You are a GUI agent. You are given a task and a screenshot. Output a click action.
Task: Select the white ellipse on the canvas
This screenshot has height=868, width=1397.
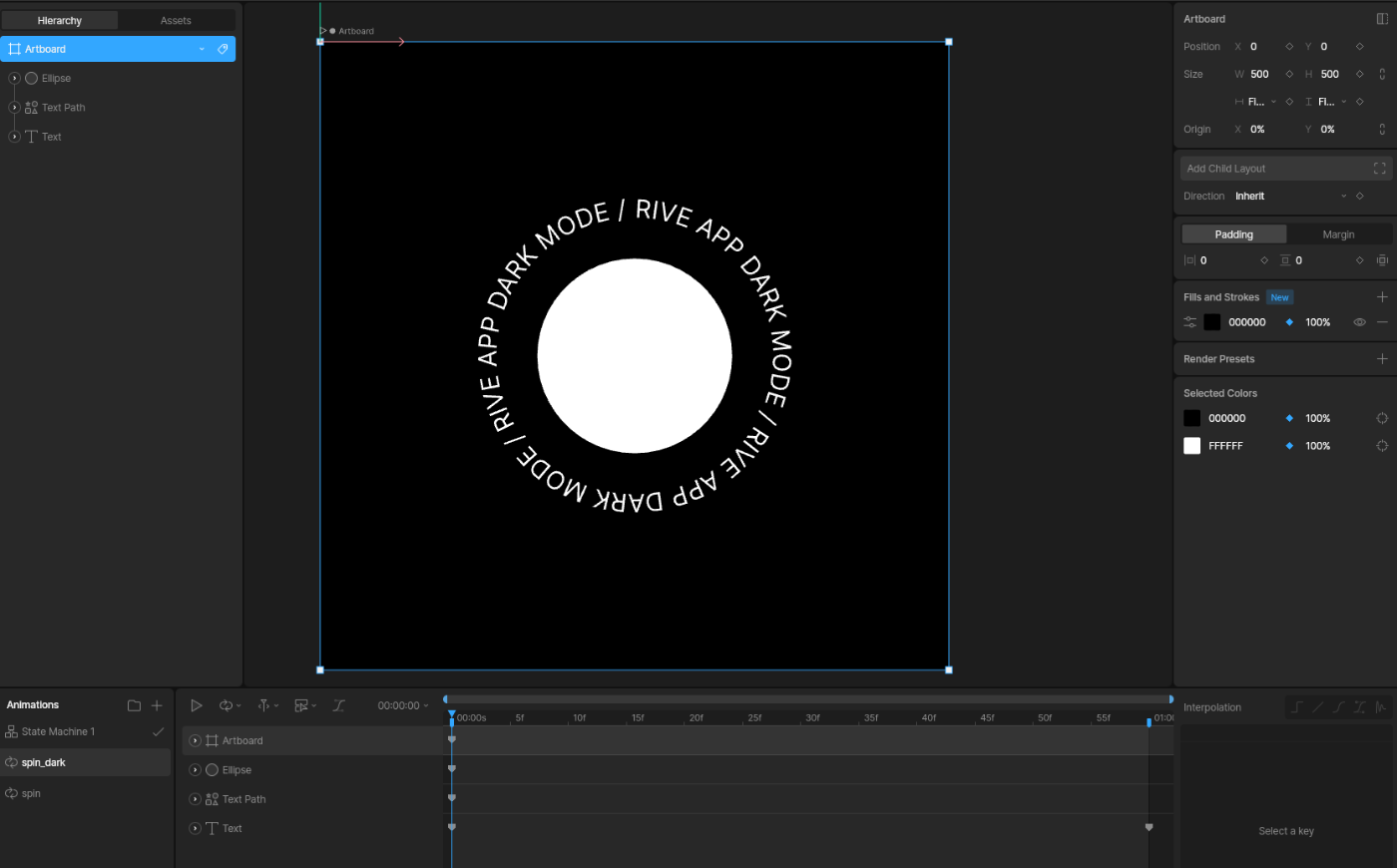(x=635, y=356)
